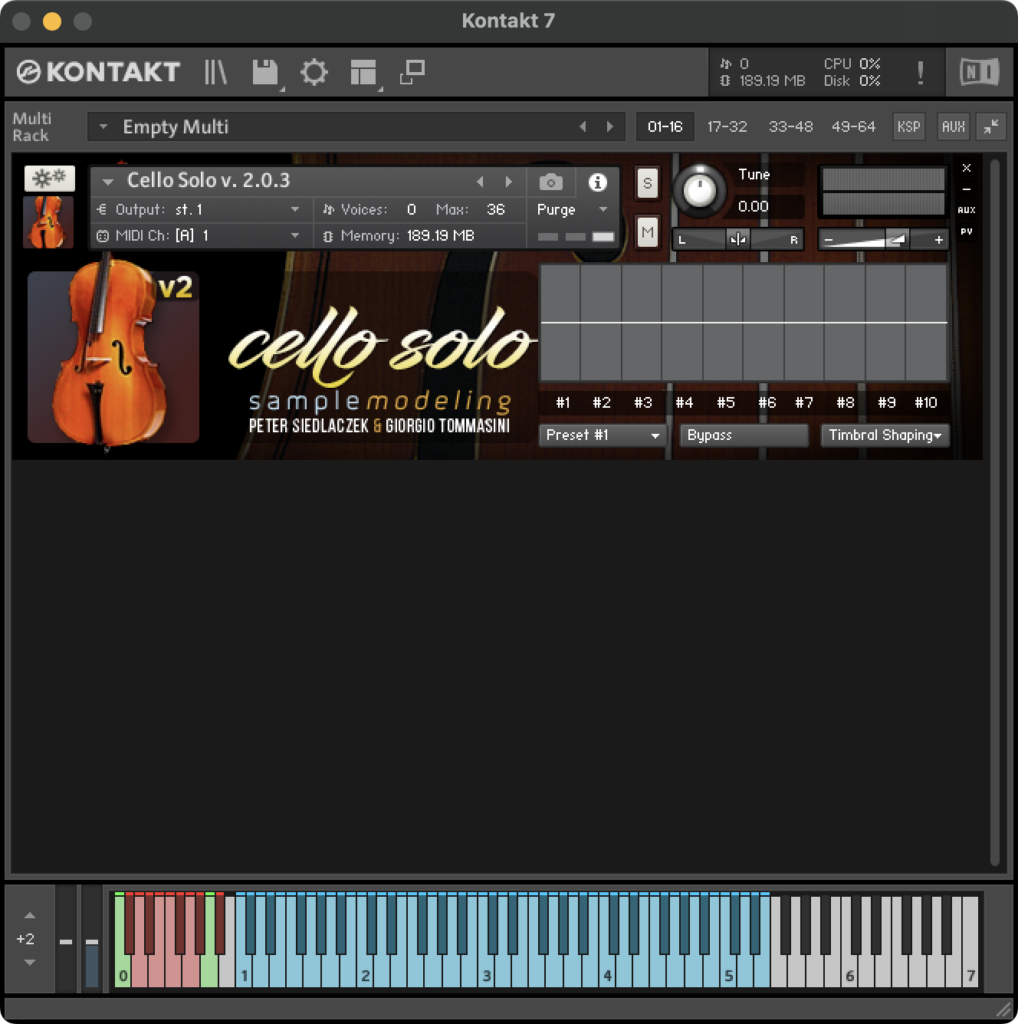The image size is (1018, 1024).
Task: Expand the Cello Solo instrument name menu
Action: coord(108,182)
